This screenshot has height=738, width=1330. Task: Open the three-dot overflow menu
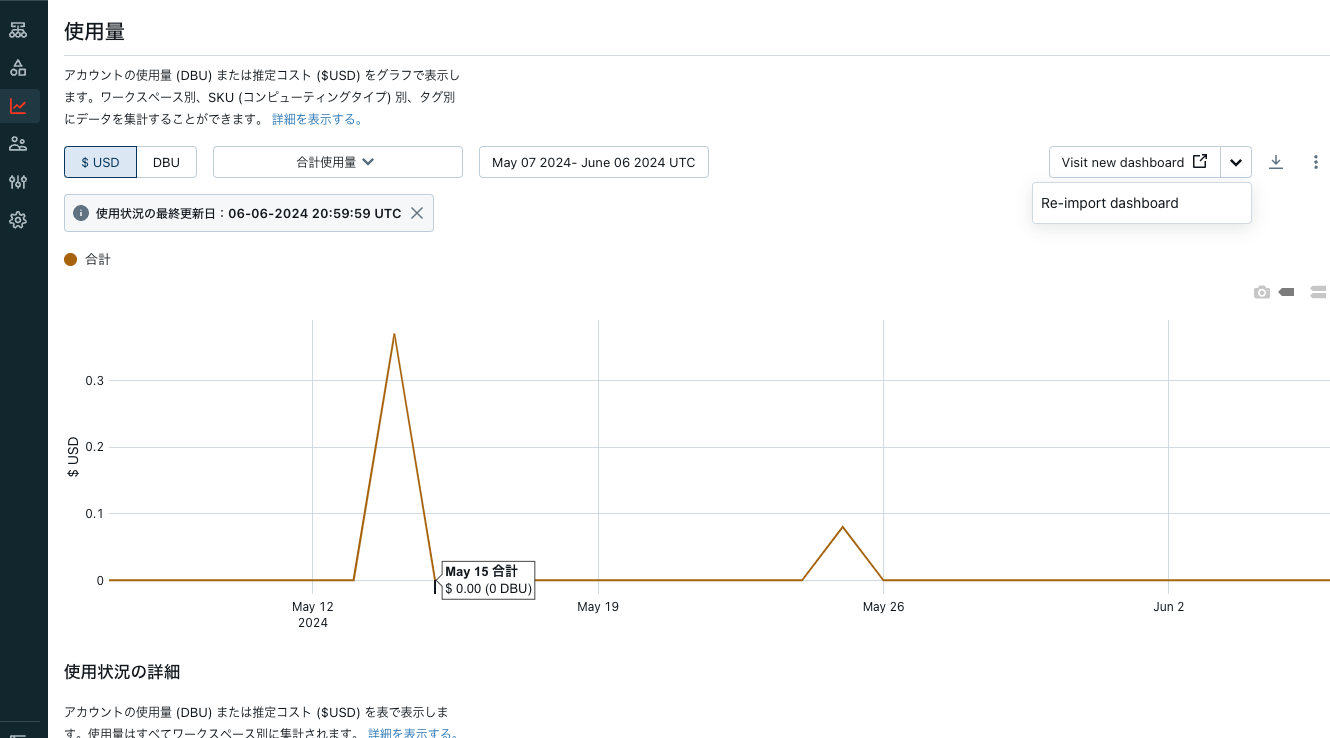1316,161
